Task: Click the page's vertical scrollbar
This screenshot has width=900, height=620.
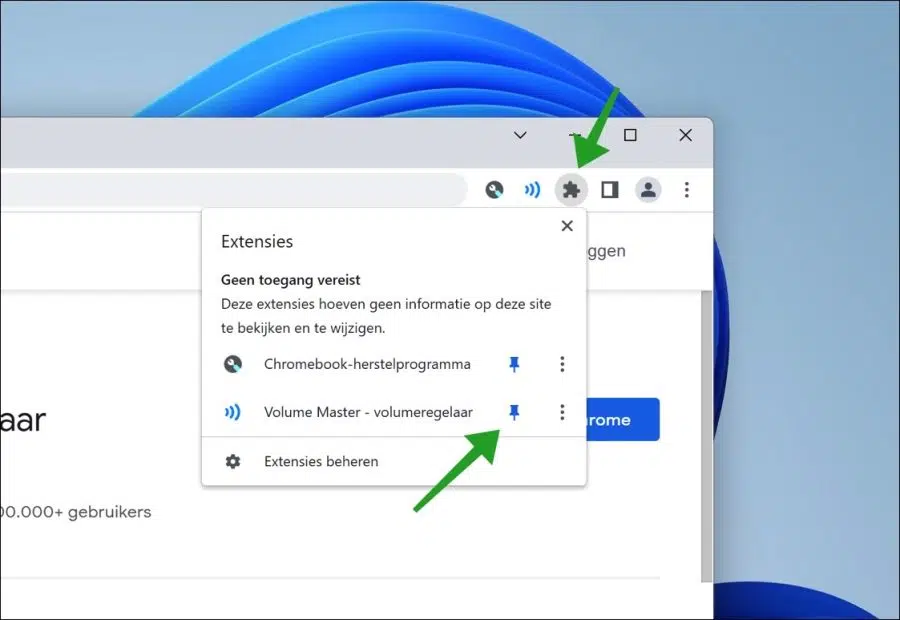Action: pyautogui.click(x=707, y=436)
